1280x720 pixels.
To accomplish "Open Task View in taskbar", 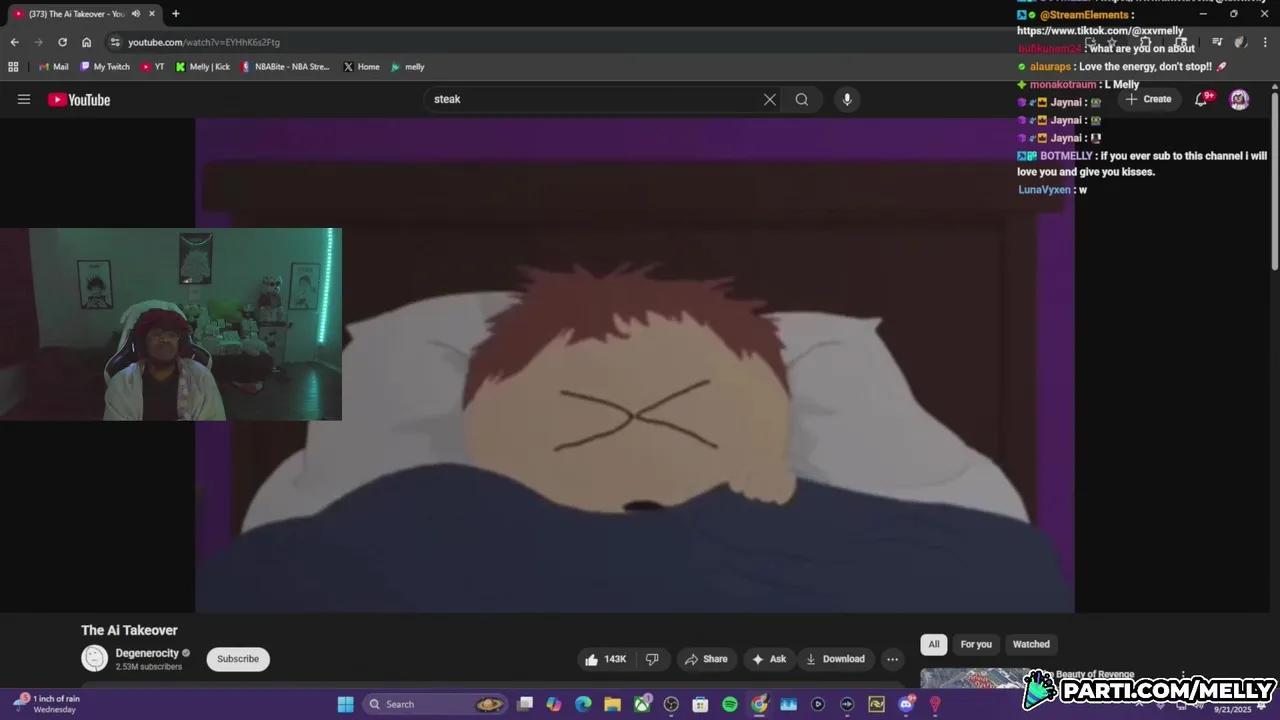I will point(525,704).
